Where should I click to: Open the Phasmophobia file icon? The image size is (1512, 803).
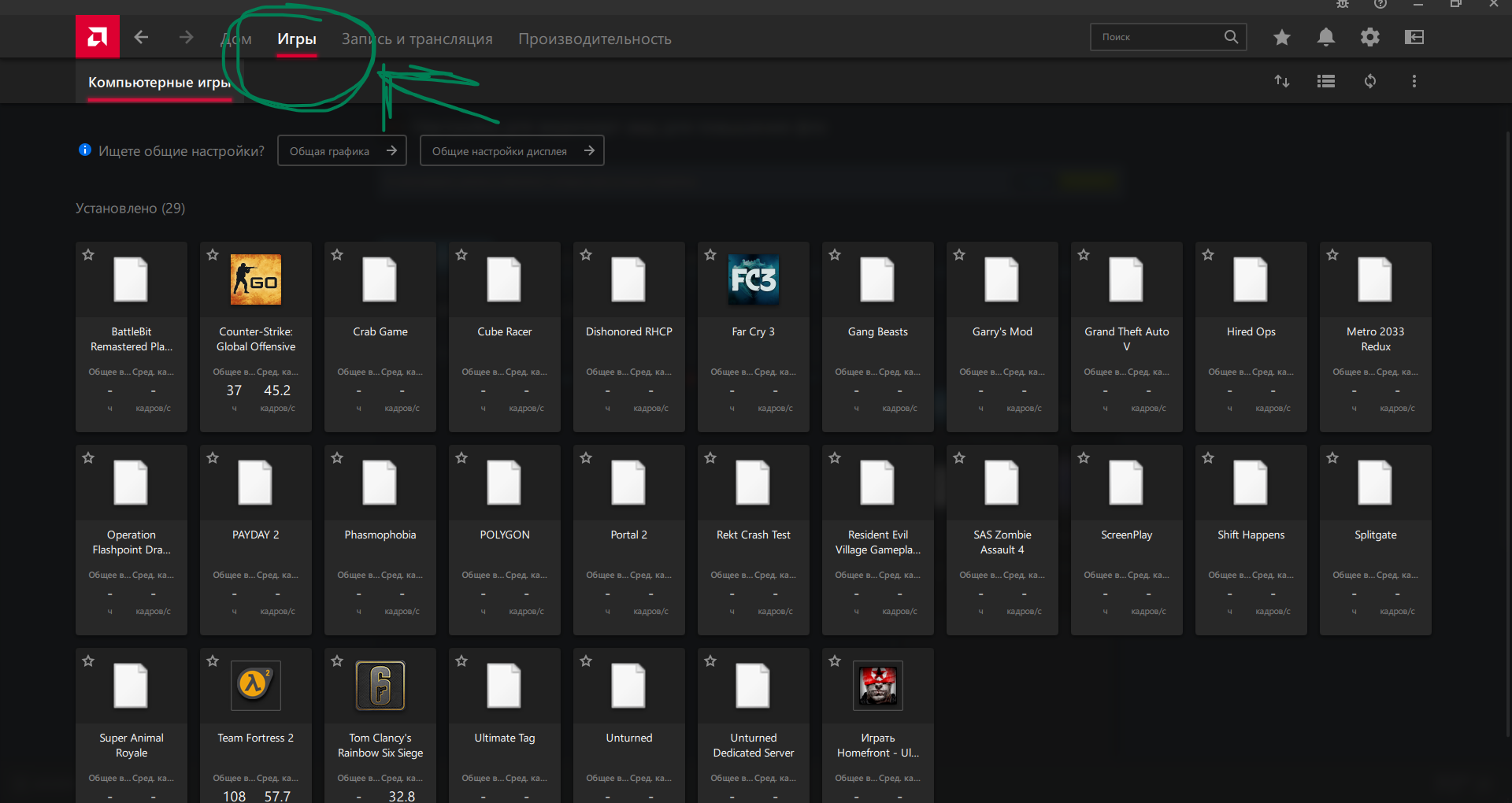coord(380,483)
